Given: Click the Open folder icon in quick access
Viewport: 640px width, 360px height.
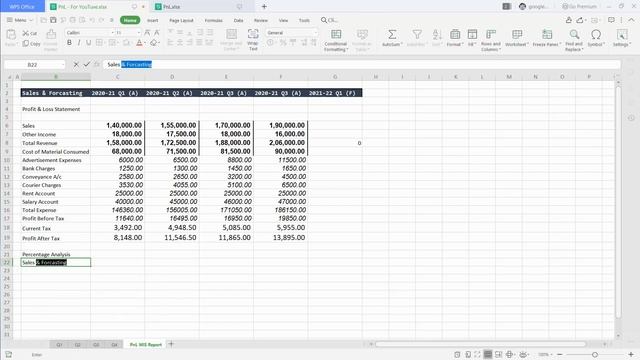Looking at the screenshot, I should pyautogui.click(x=43, y=20).
